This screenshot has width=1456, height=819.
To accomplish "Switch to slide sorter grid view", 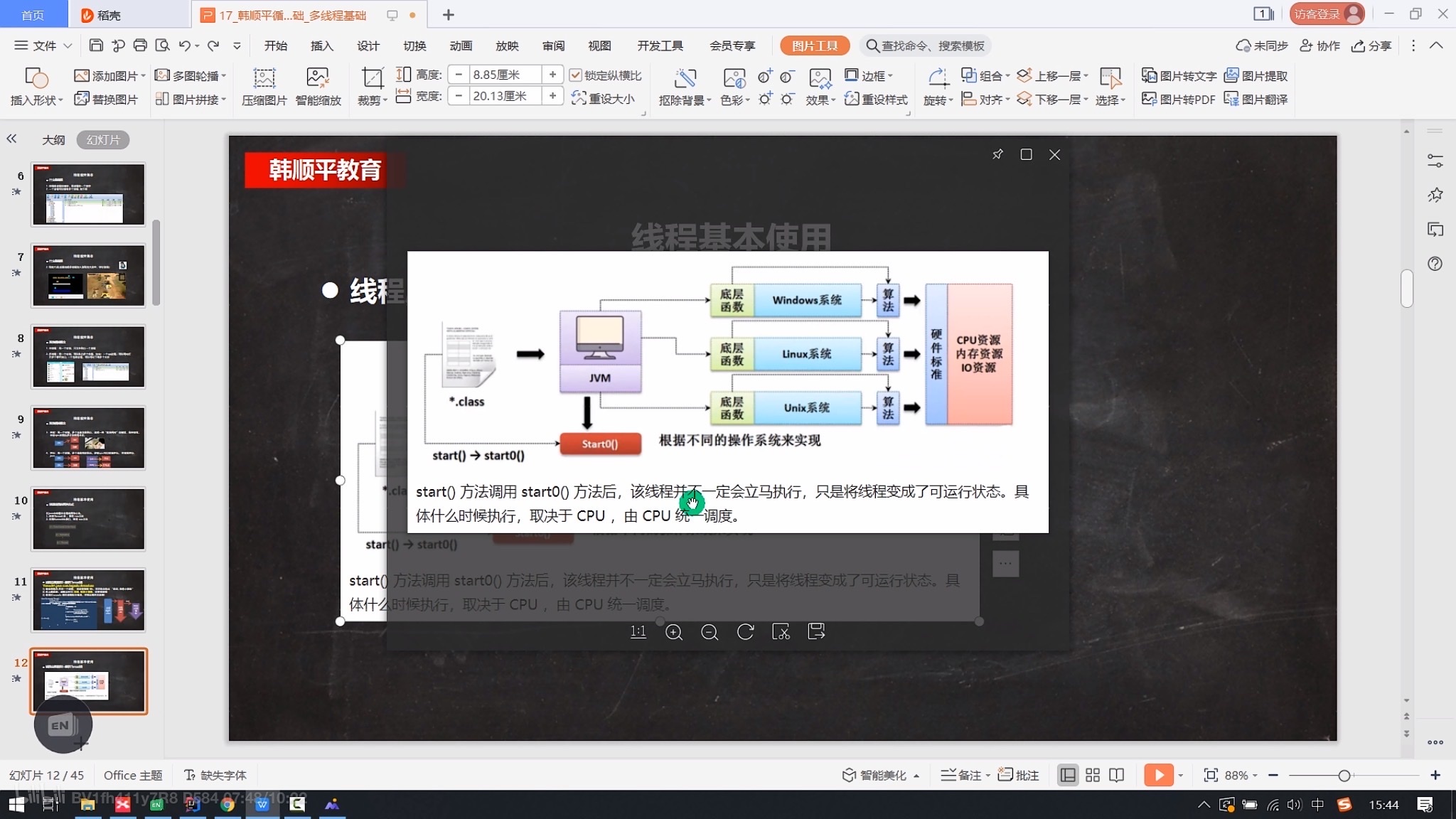I will click(x=1093, y=775).
